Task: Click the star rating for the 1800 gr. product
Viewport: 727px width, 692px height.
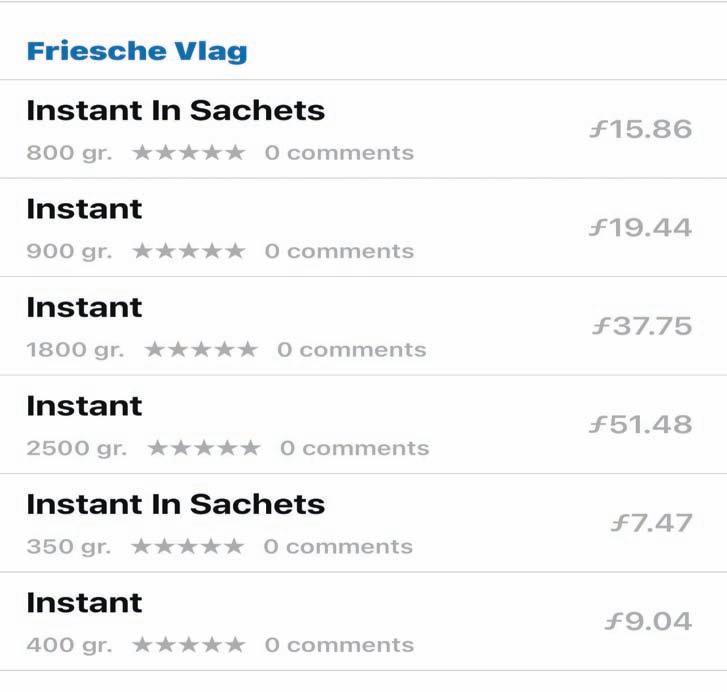Action: 201,349
